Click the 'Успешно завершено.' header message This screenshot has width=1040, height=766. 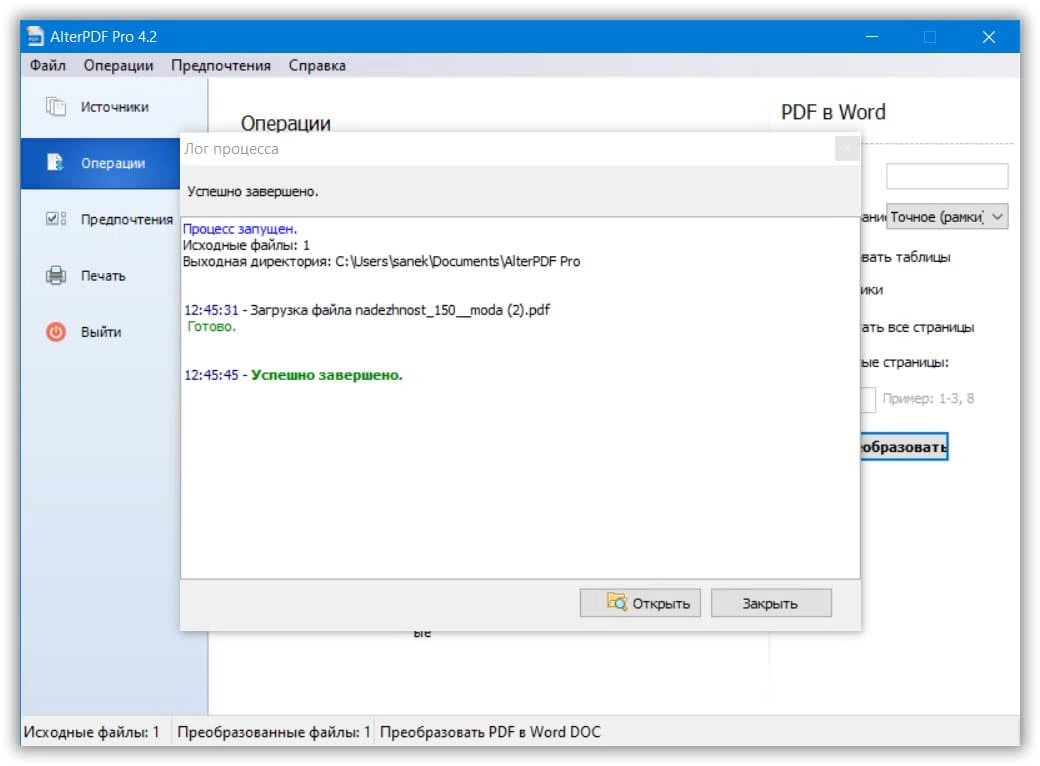[253, 192]
